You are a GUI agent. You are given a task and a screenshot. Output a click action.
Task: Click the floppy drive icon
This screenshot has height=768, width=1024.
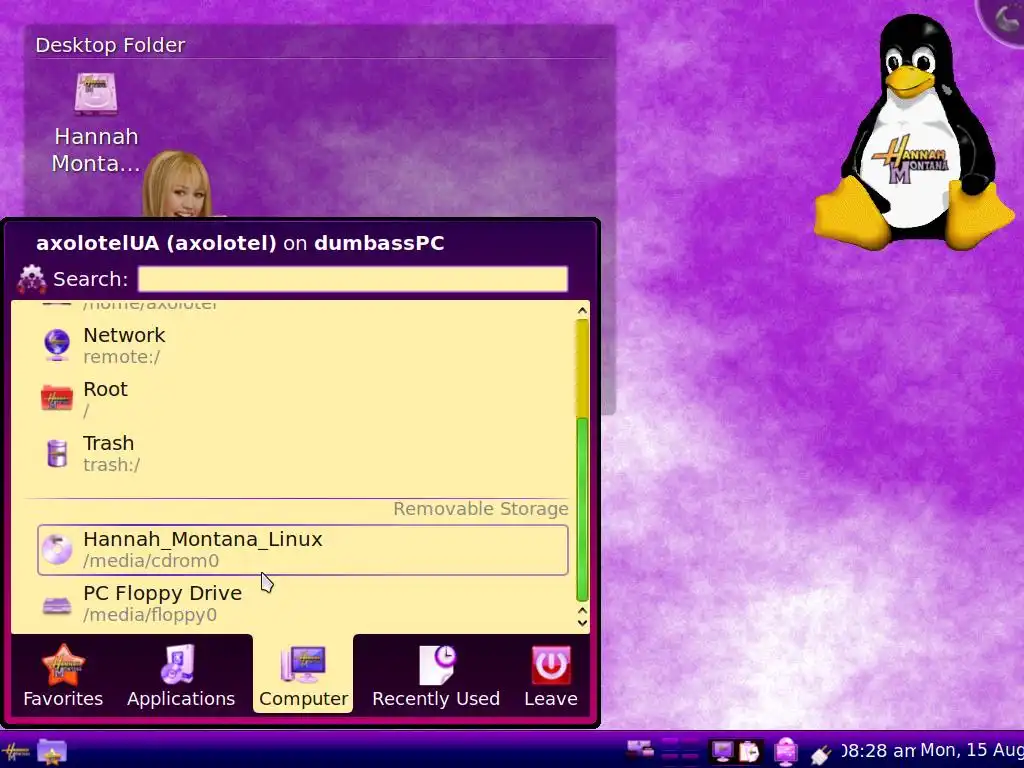coord(57,606)
